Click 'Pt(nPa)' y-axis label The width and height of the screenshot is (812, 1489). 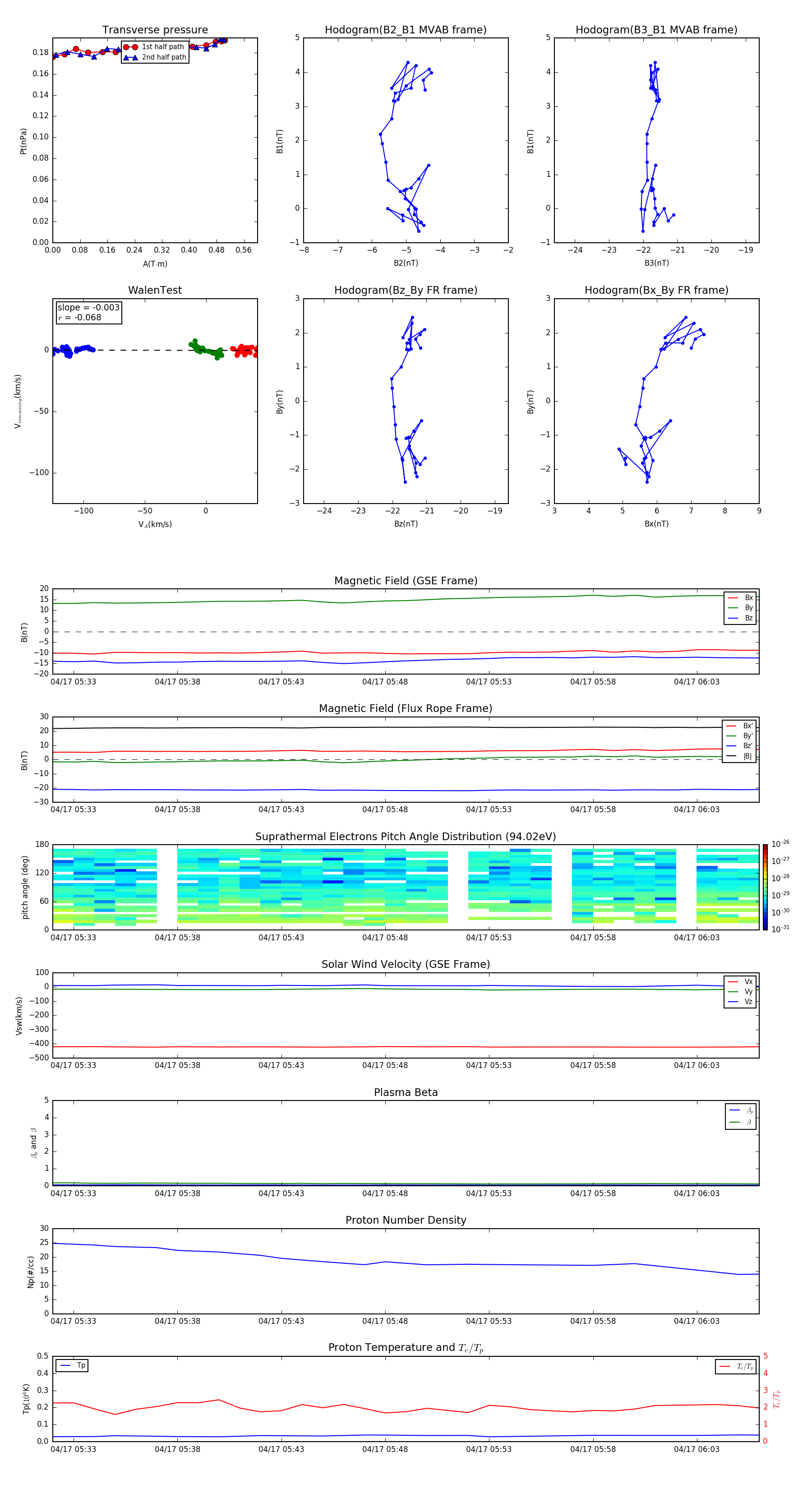point(23,141)
